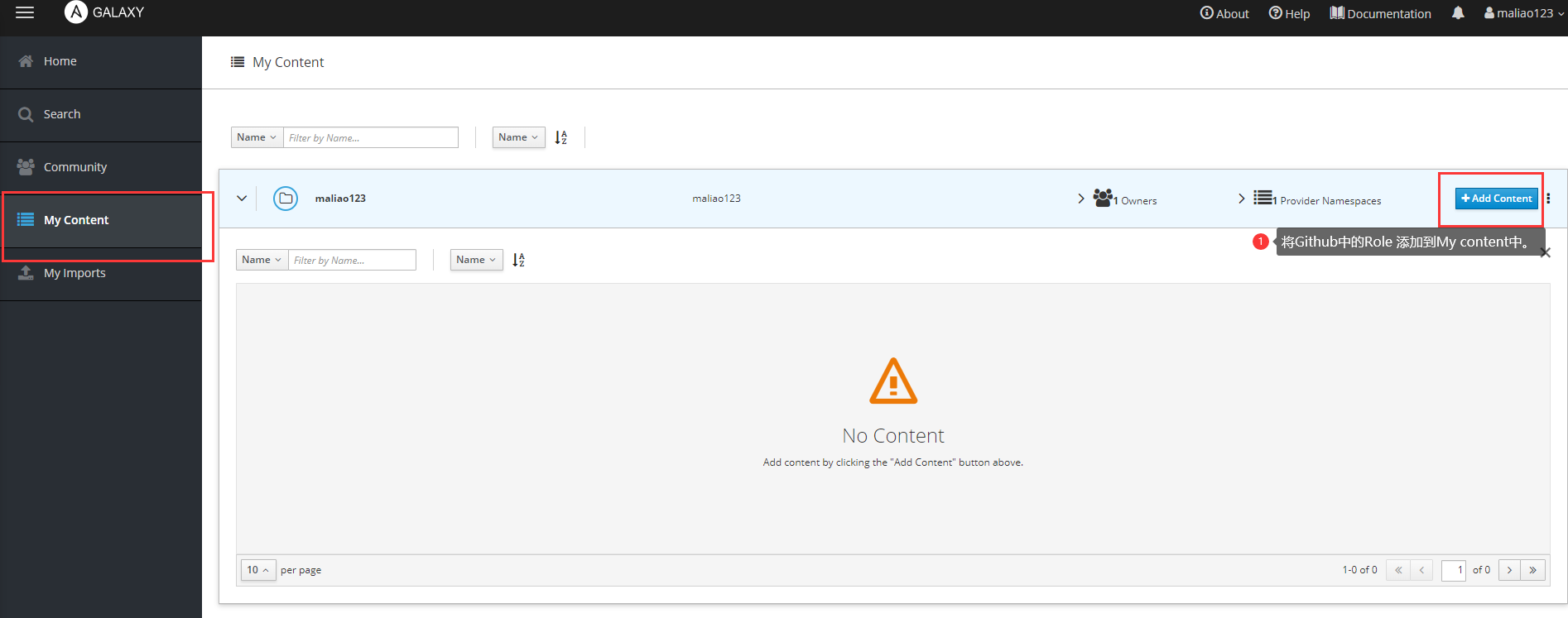
Task: Go to first page of results
Action: pos(1398,570)
